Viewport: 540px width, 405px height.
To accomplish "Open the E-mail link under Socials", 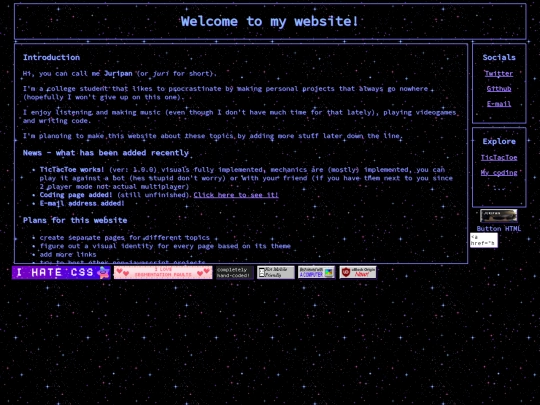I will click(x=499, y=104).
